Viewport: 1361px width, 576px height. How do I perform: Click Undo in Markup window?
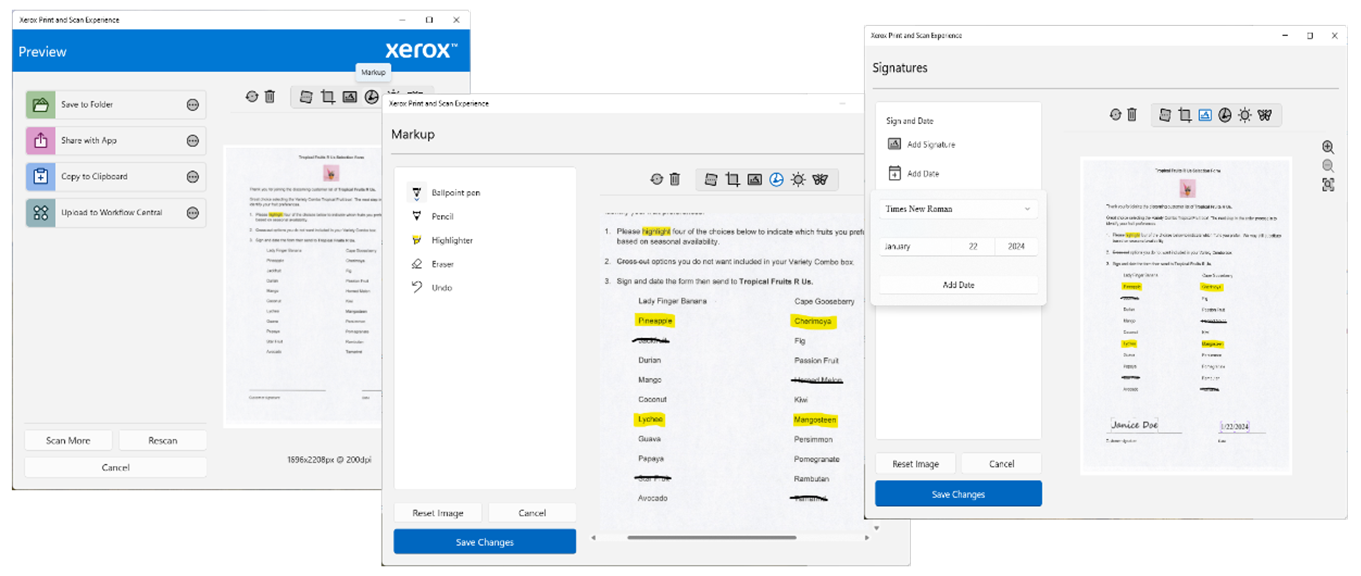point(431,288)
